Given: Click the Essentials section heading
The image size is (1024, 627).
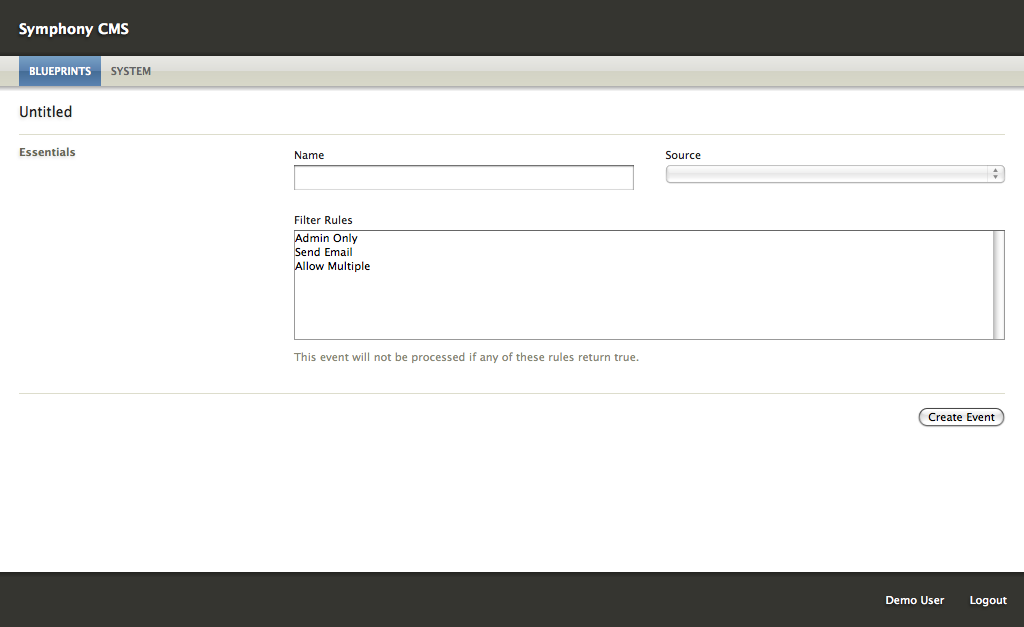Looking at the screenshot, I should (47, 152).
